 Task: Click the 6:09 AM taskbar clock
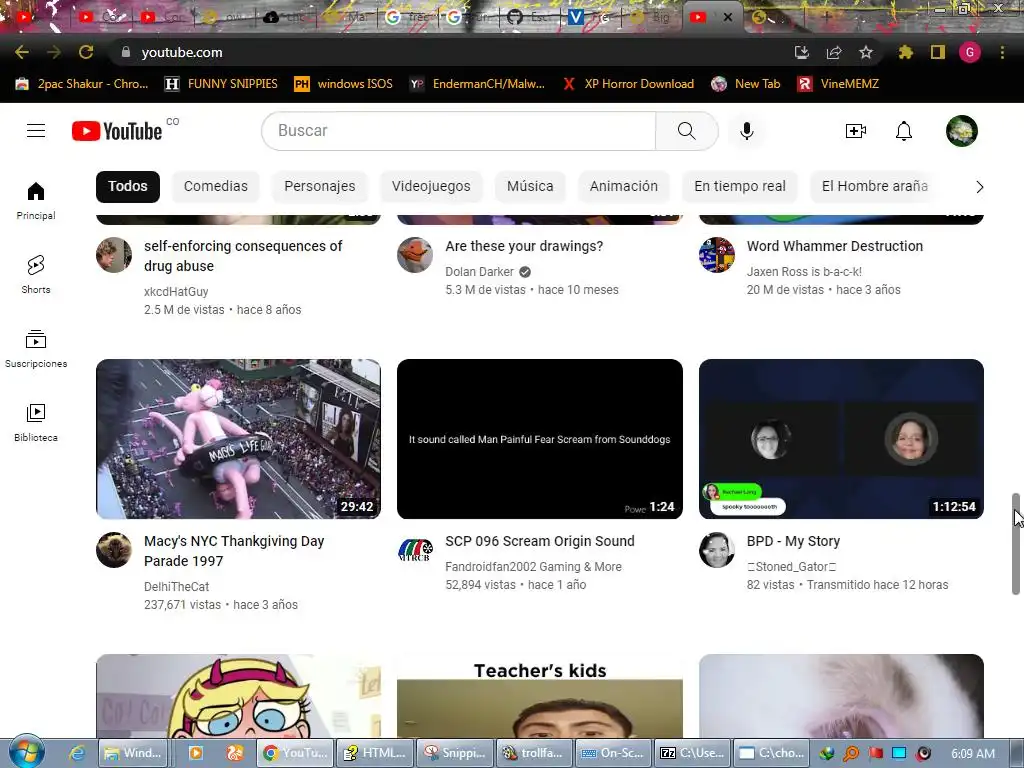973,754
